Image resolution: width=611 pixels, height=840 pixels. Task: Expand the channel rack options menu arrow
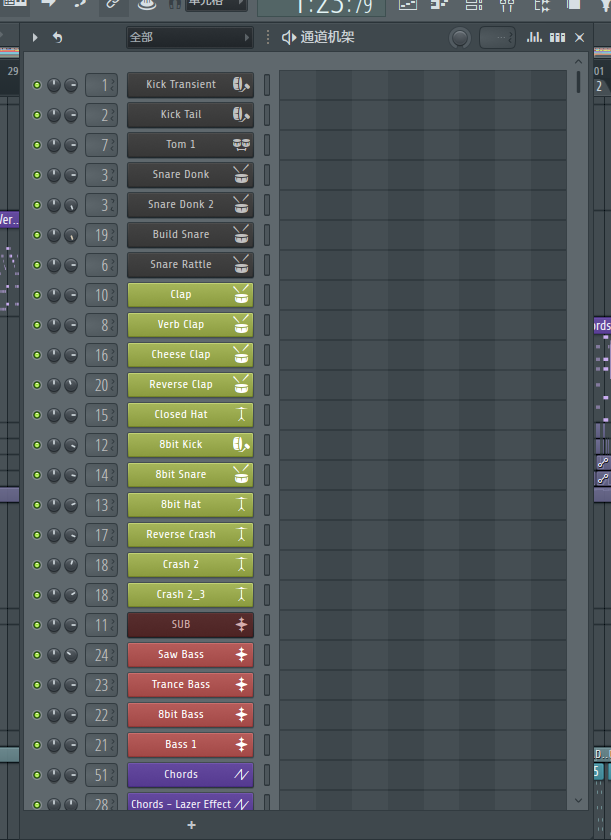point(36,38)
